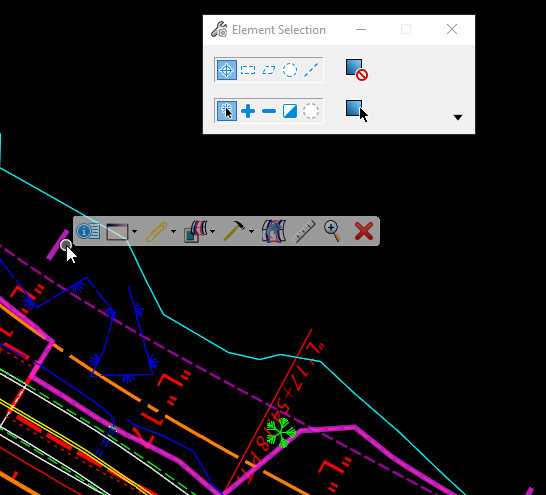Choose the Block selection method

click(x=248, y=70)
